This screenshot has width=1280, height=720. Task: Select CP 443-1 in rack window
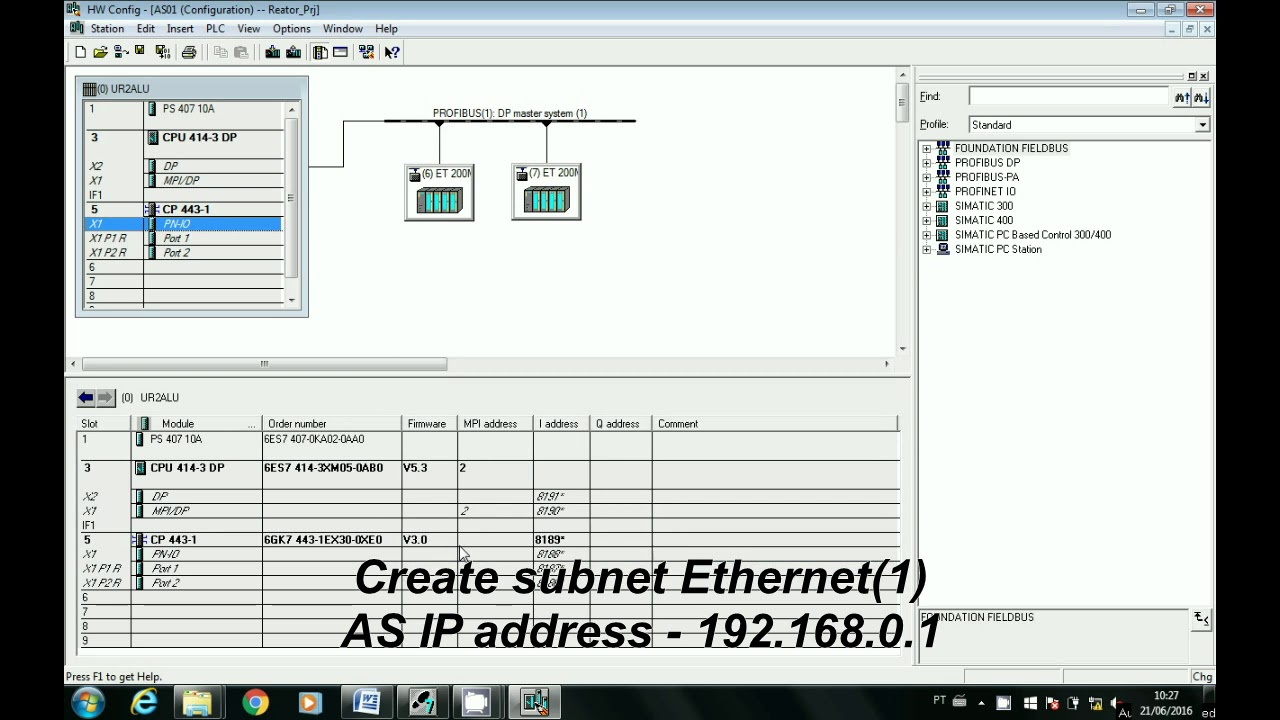186,210
